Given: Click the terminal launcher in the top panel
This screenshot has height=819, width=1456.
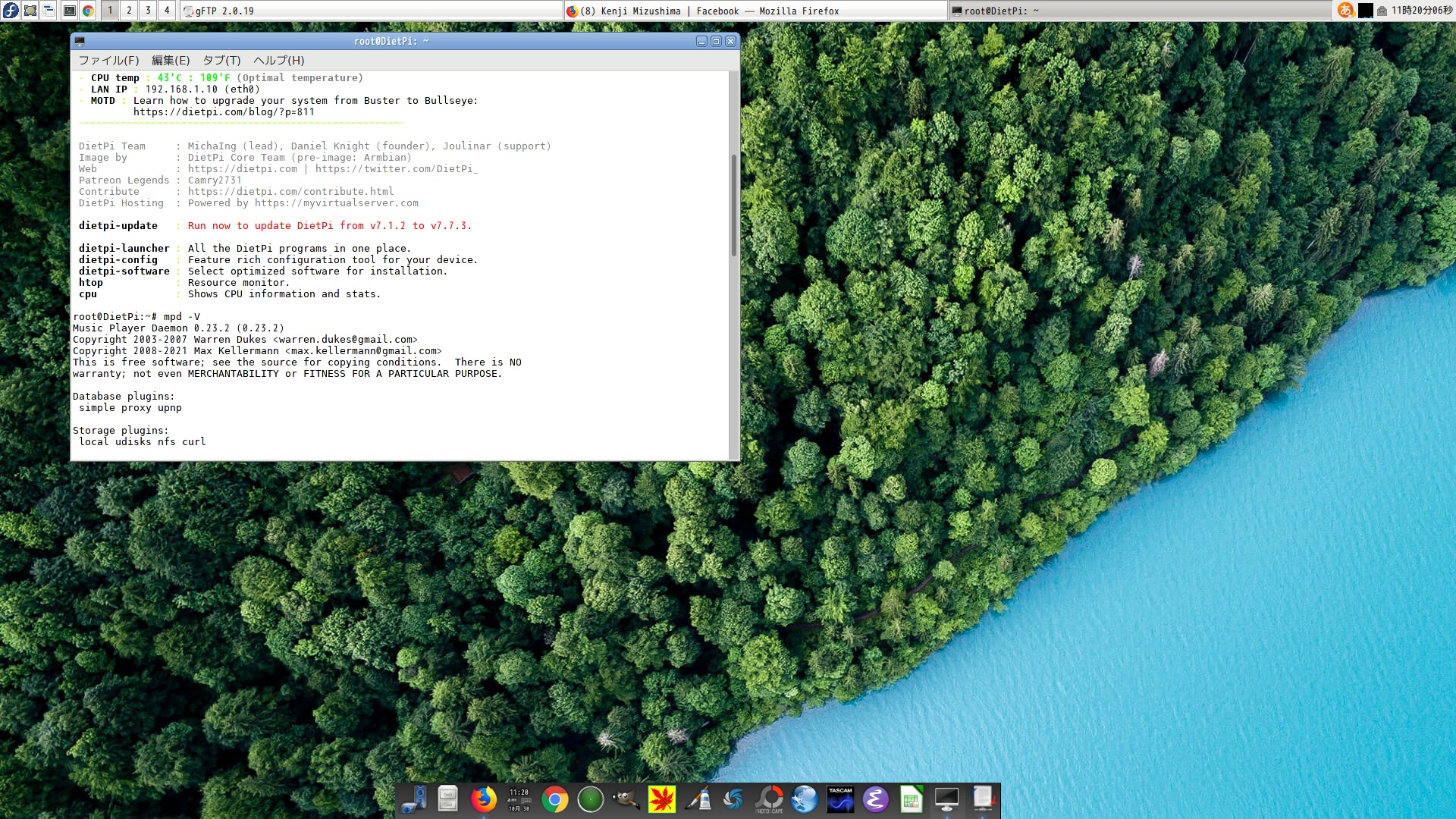Looking at the screenshot, I should click(x=69, y=11).
